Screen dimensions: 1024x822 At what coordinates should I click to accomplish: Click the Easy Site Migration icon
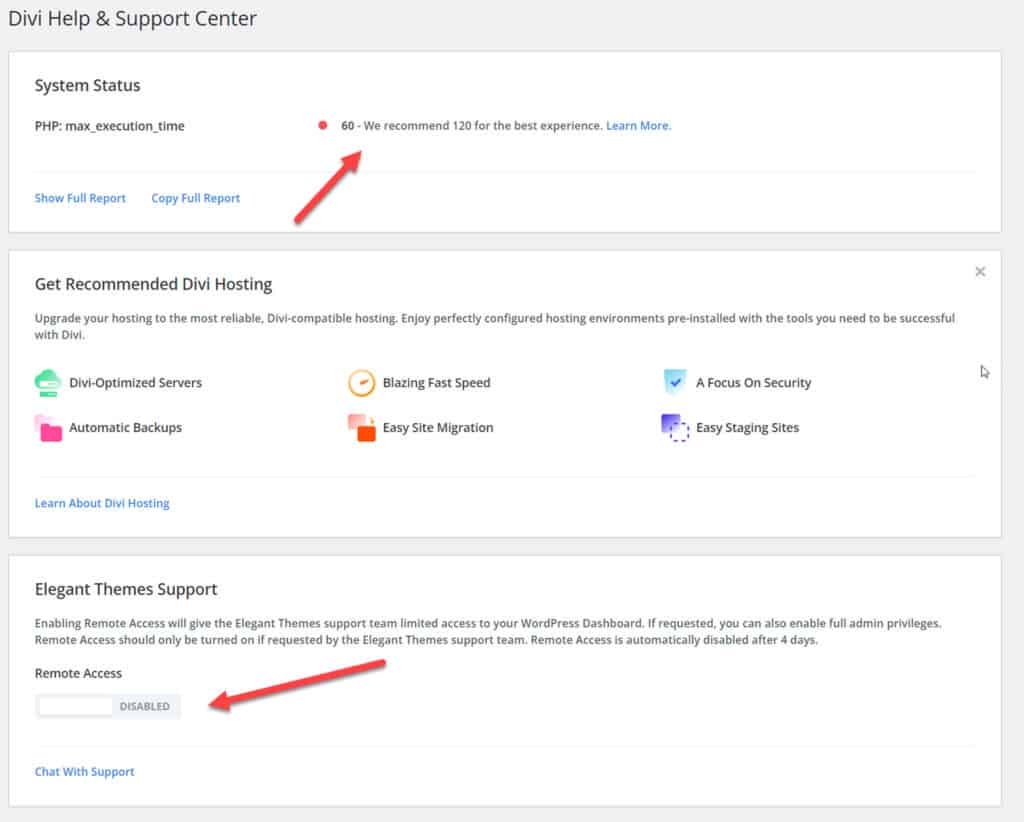[x=362, y=428]
